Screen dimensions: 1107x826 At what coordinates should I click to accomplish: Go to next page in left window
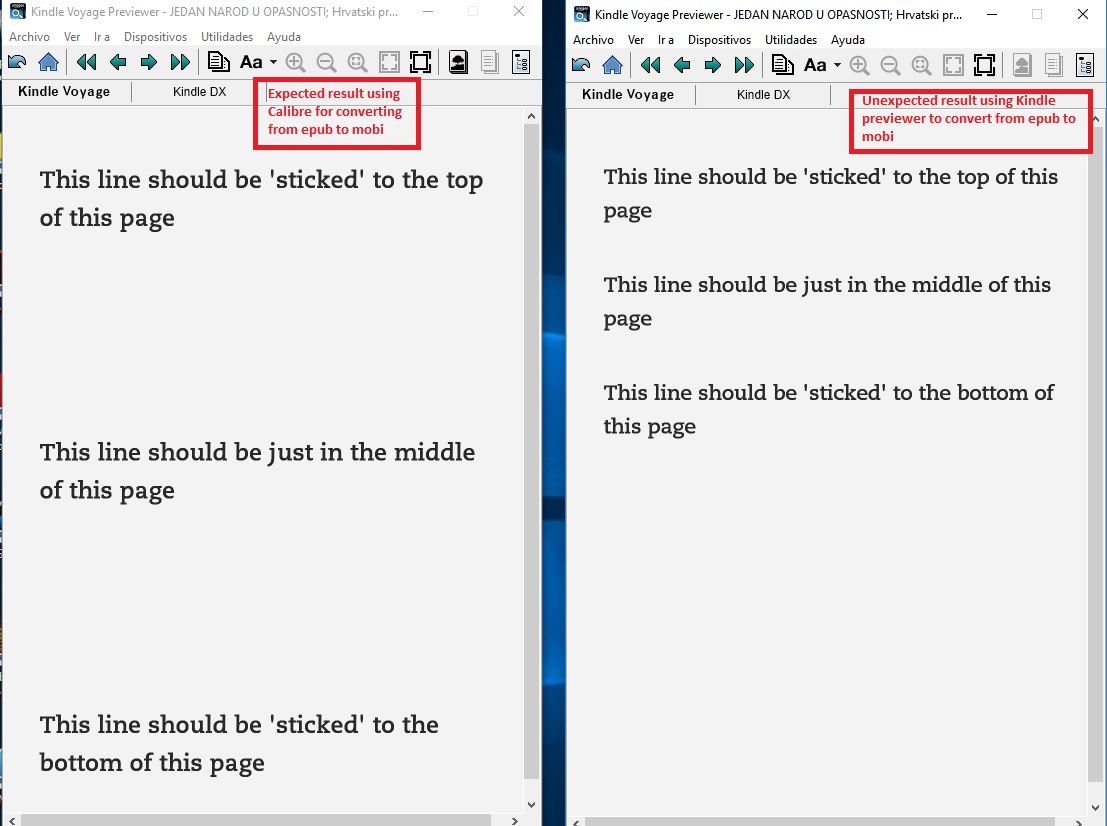[148, 62]
